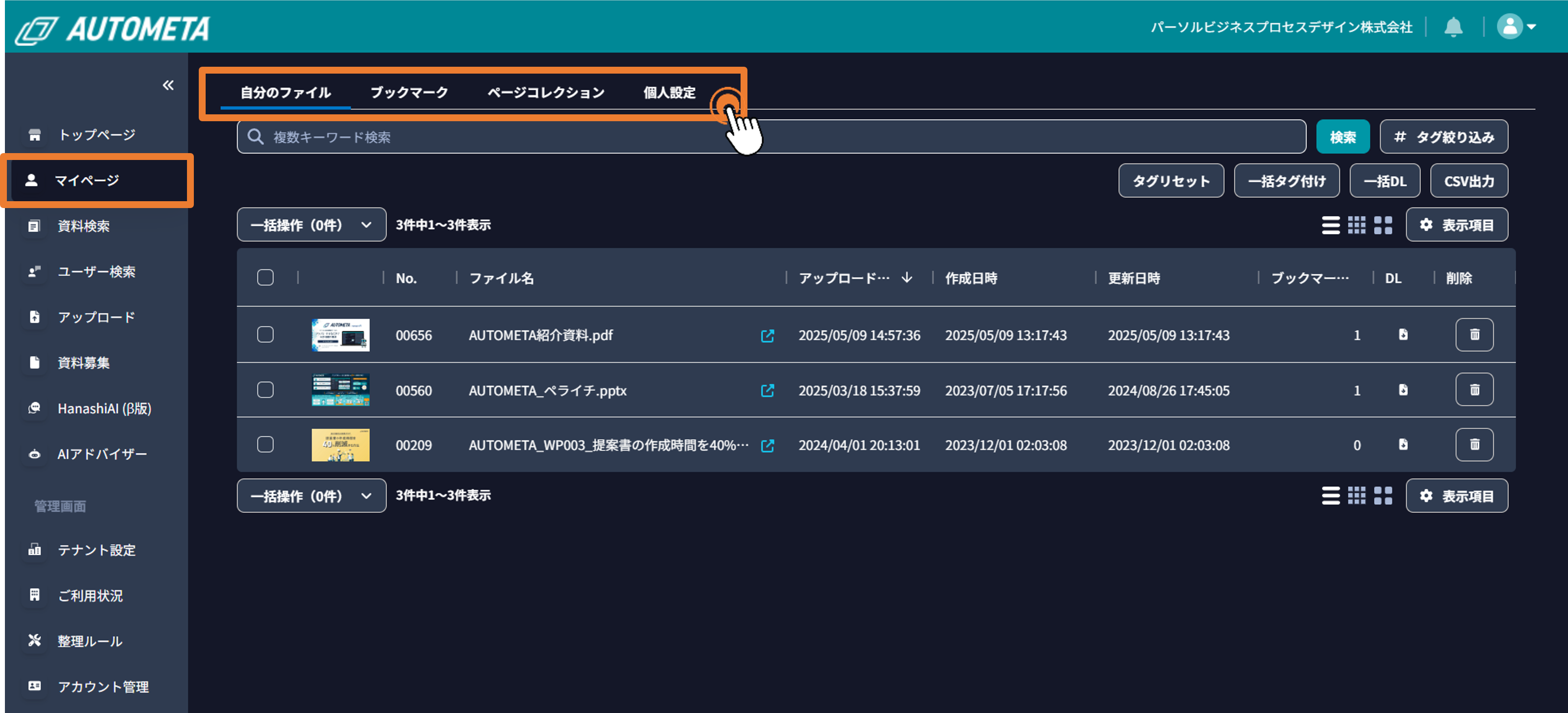1568x713 pixels.
Task: Click the 作成日時 column header
Action: click(972, 278)
